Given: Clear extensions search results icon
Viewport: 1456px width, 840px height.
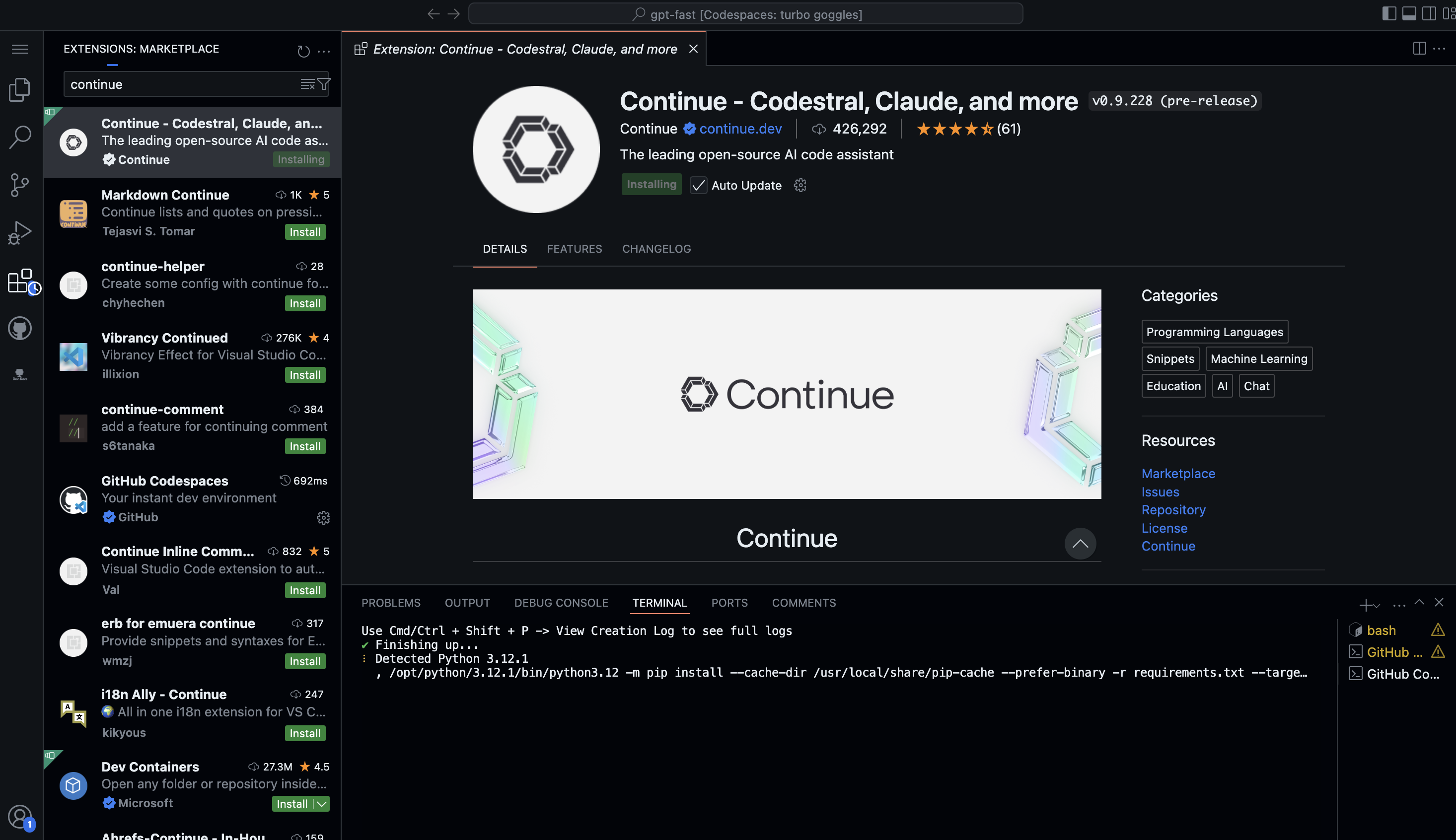Looking at the screenshot, I should [307, 84].
